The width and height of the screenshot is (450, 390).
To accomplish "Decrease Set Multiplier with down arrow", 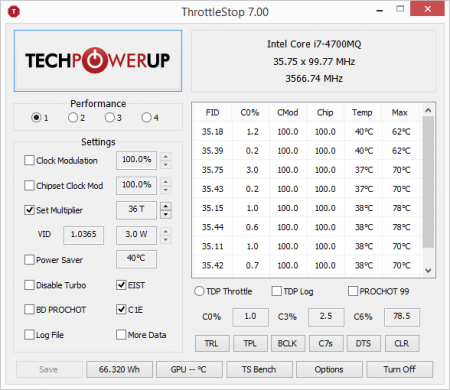I will point(166,214).
